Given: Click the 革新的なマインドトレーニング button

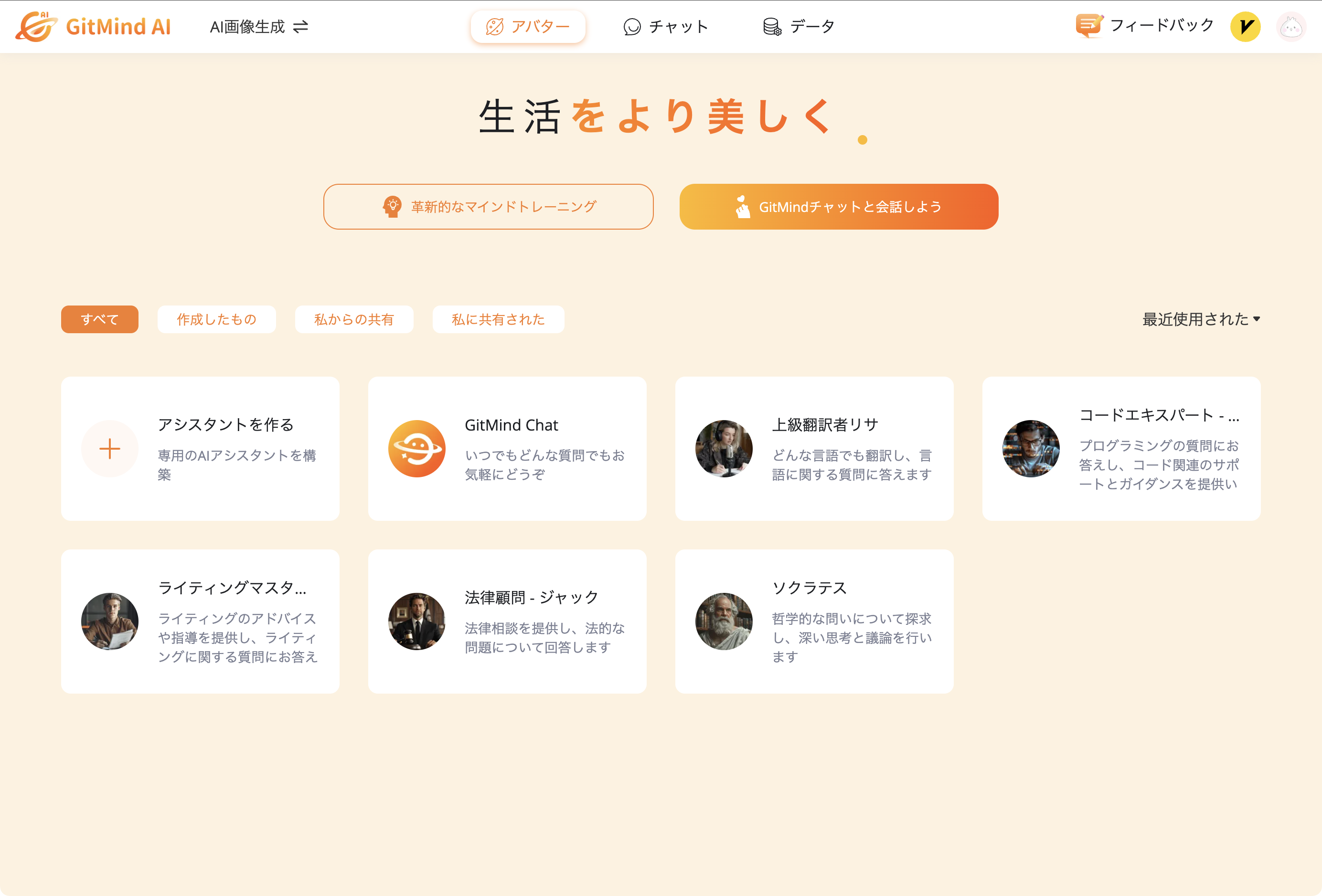Looking at the screenshot, I should (x=488, y=206).
